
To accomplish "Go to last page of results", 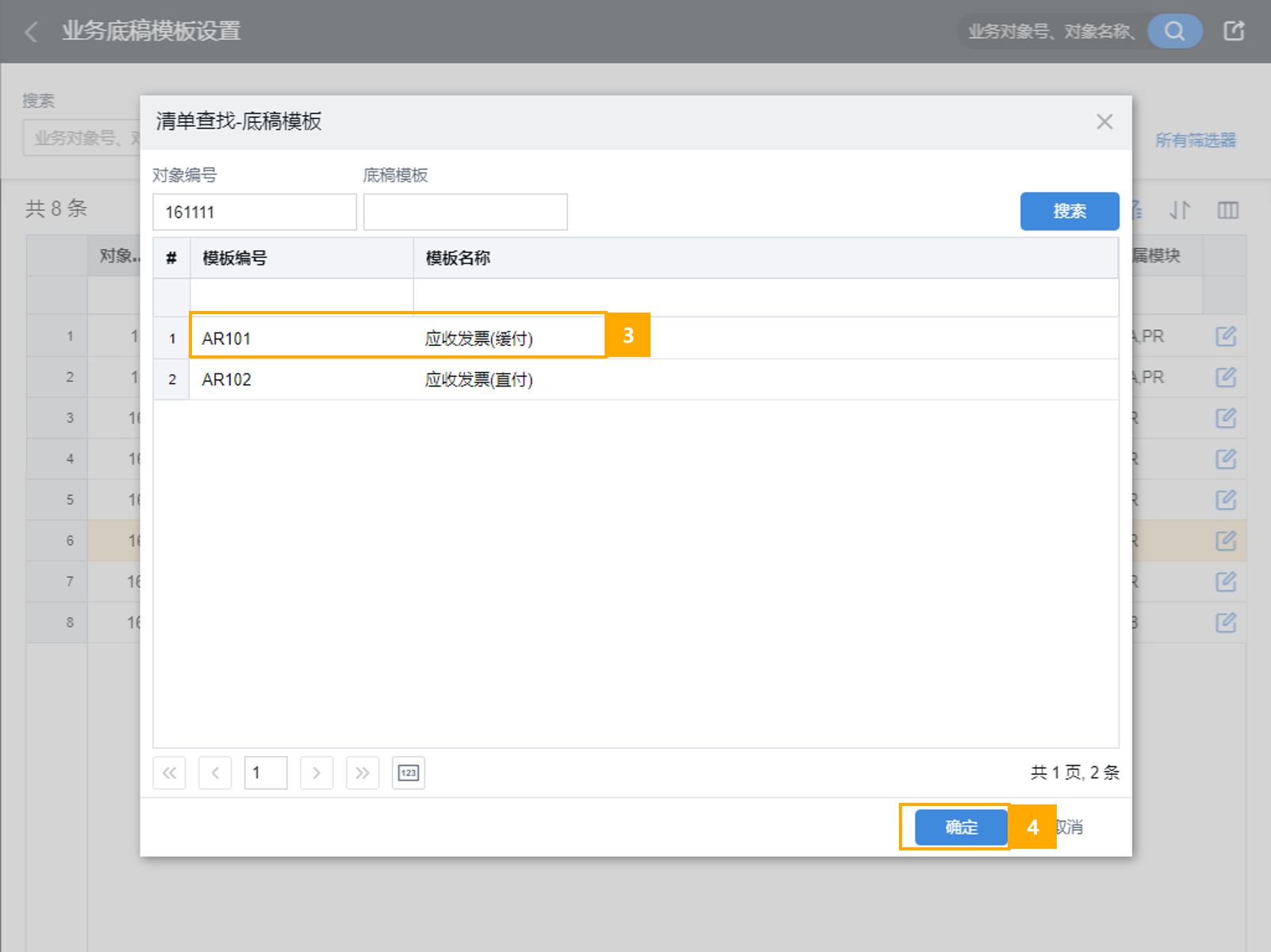I will 363,773.
